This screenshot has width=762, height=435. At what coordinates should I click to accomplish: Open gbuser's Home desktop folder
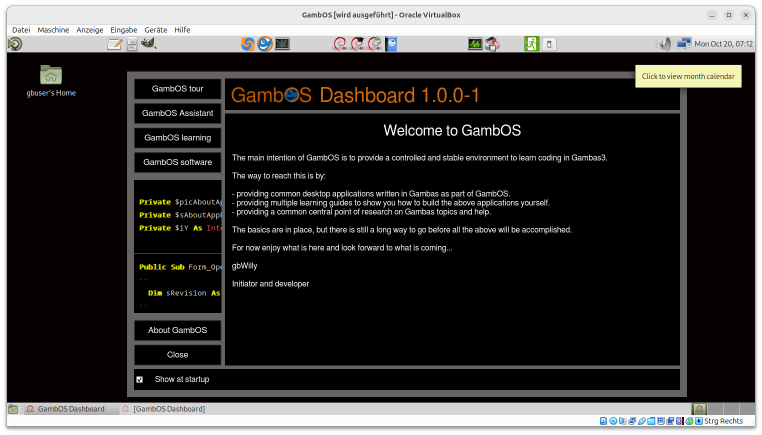tap(51, 76)
